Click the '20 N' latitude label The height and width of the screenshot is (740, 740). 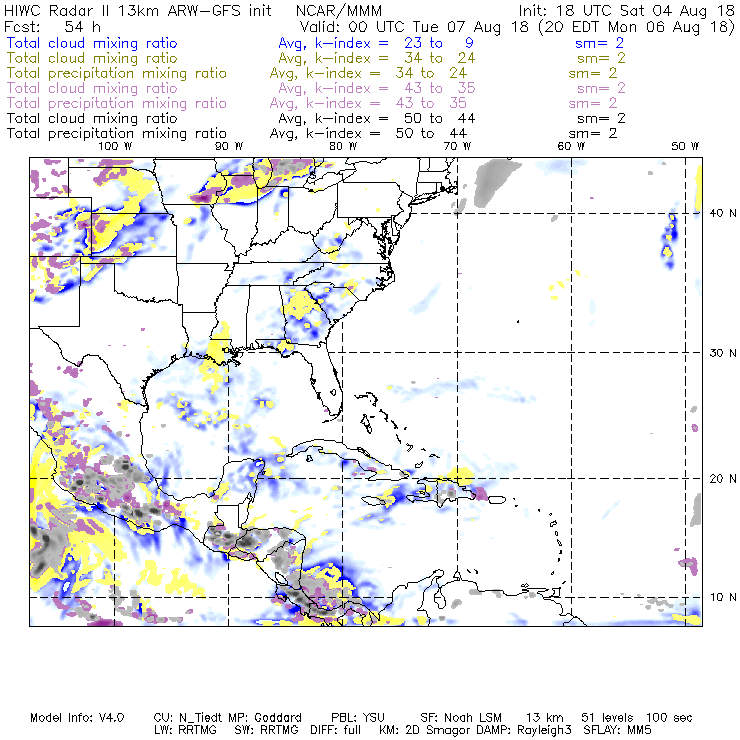tap(723, 479)
